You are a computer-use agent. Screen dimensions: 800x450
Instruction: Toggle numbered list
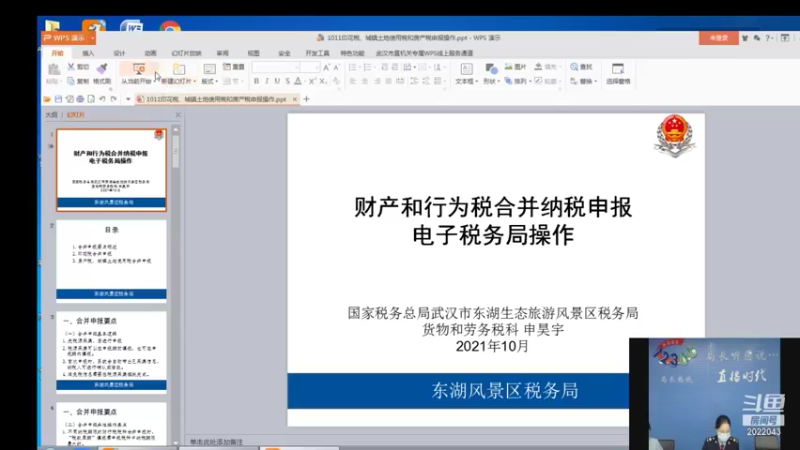point(368,67)
